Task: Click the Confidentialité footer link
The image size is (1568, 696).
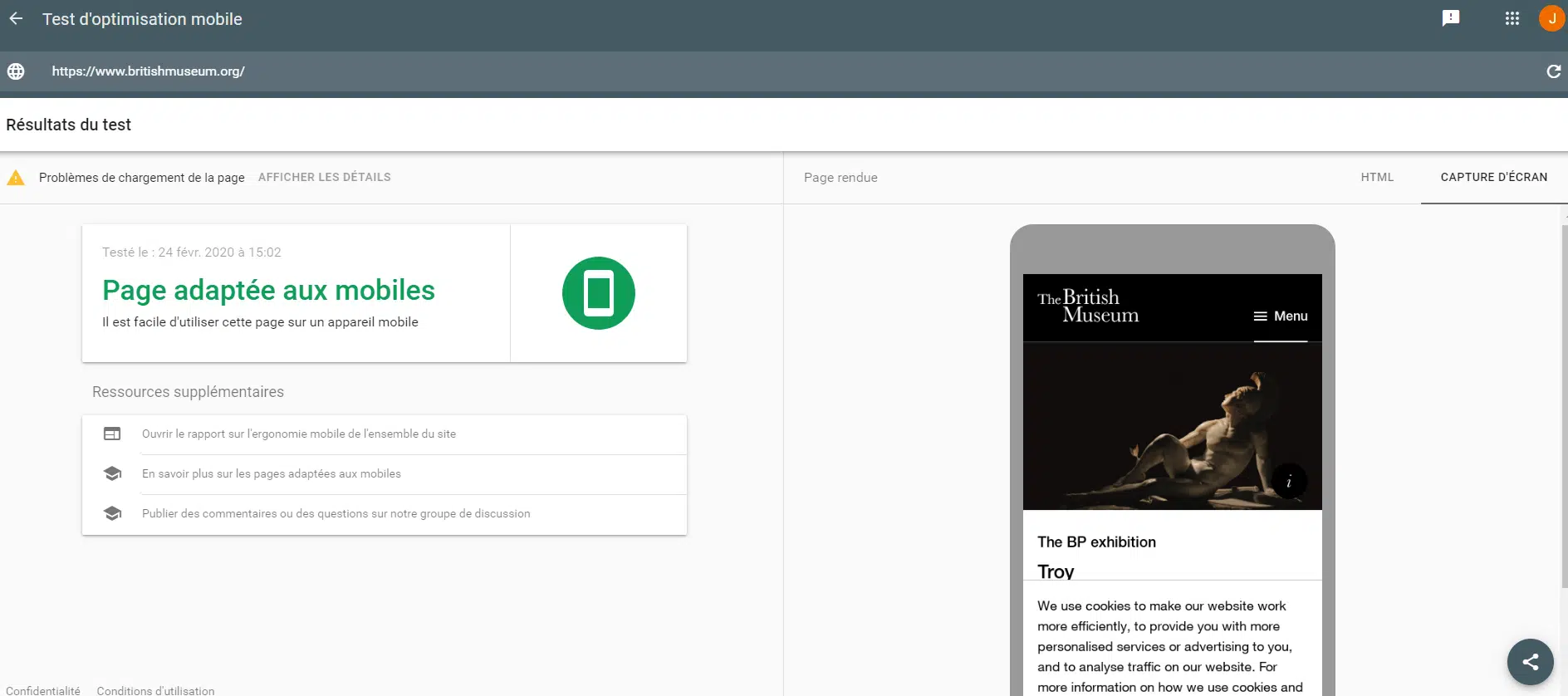Action: coord(43,690)
